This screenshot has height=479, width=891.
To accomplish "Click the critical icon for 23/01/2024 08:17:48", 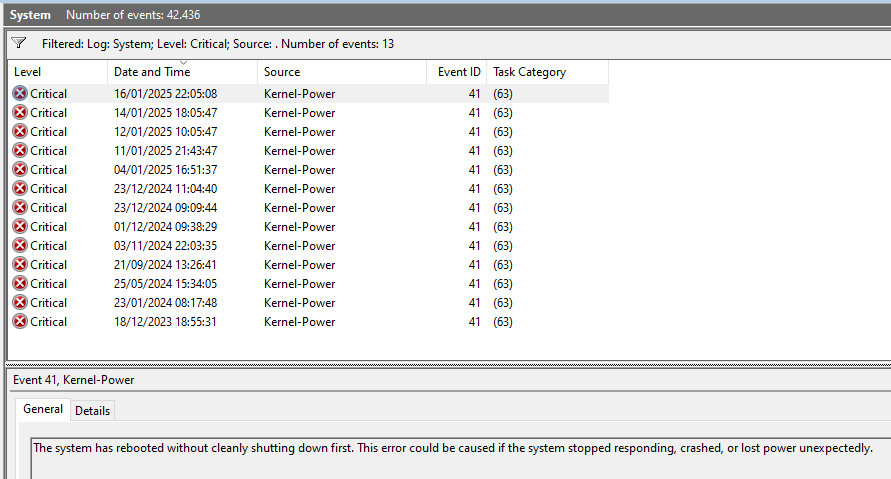I will pyautogui.click(x=20, y=302).
